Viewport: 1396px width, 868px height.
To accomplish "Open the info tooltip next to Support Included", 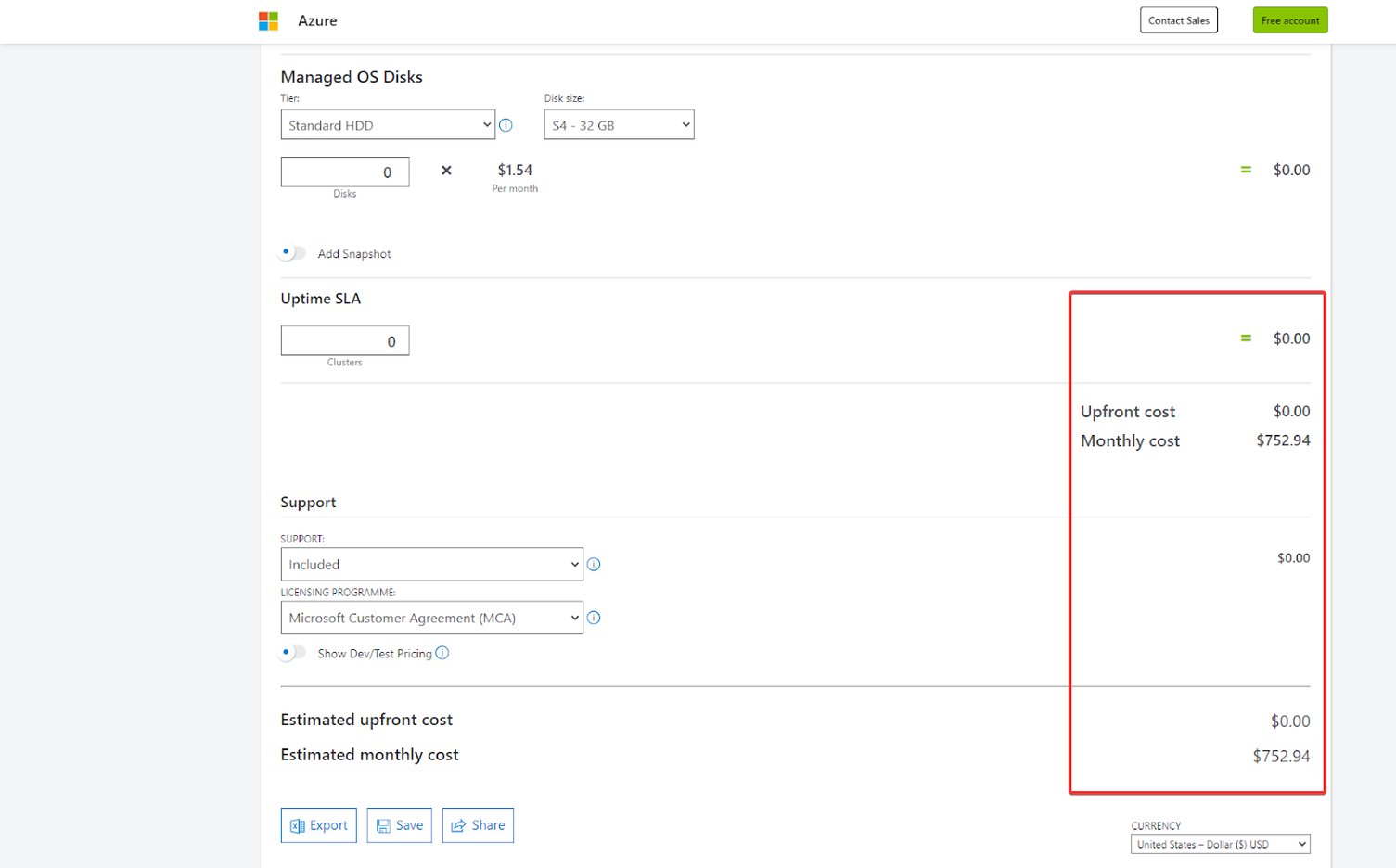I will coord(594,564).
